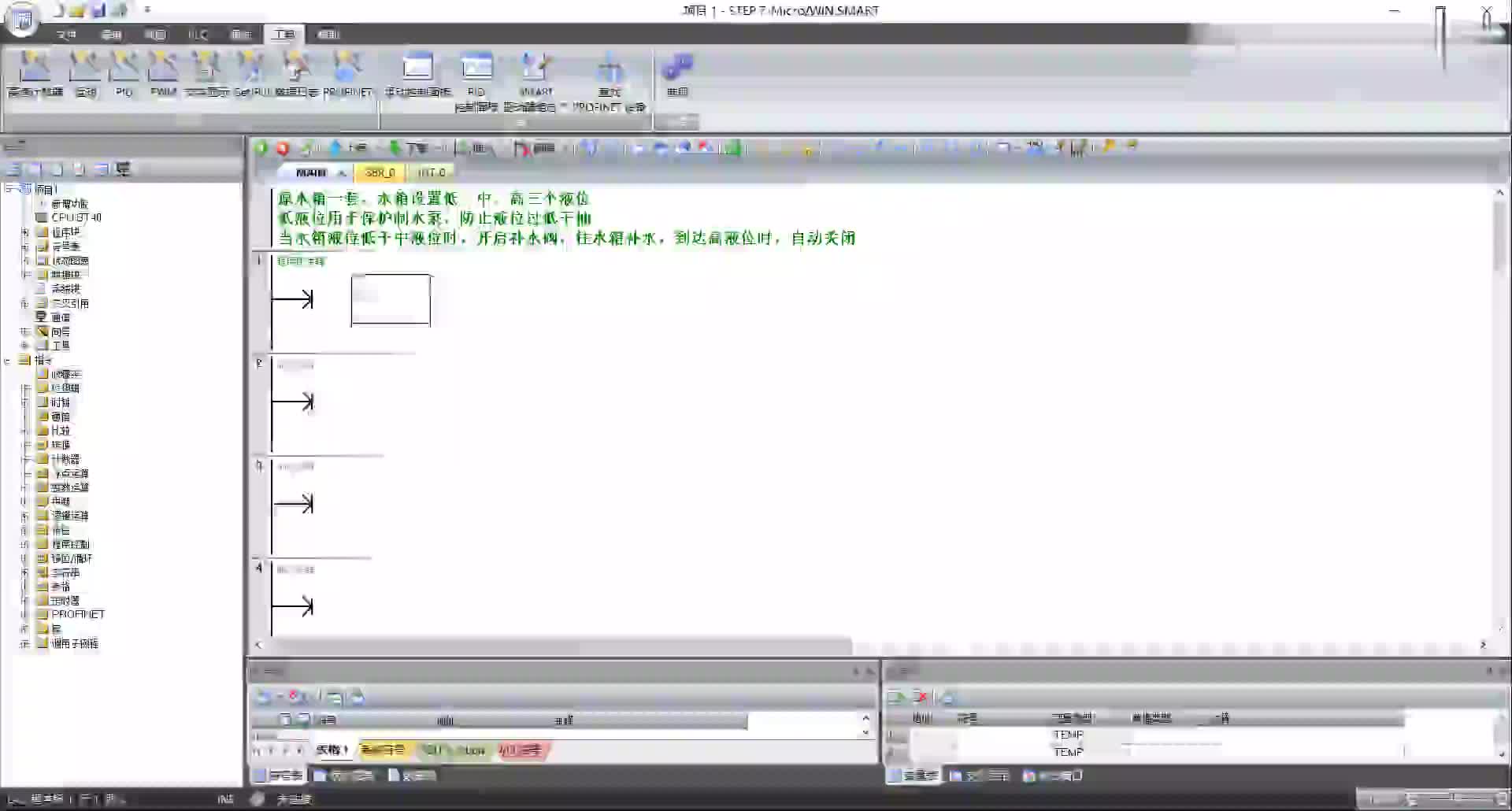Open the PID Control Panel tool
This screenshot has height=811, width=1512.
click(x=476, y=80)
